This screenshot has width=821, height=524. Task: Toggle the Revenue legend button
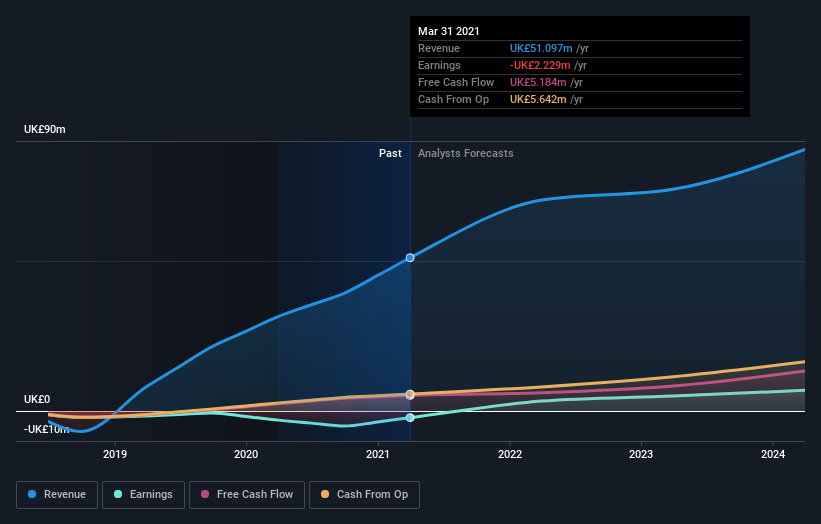57,495
